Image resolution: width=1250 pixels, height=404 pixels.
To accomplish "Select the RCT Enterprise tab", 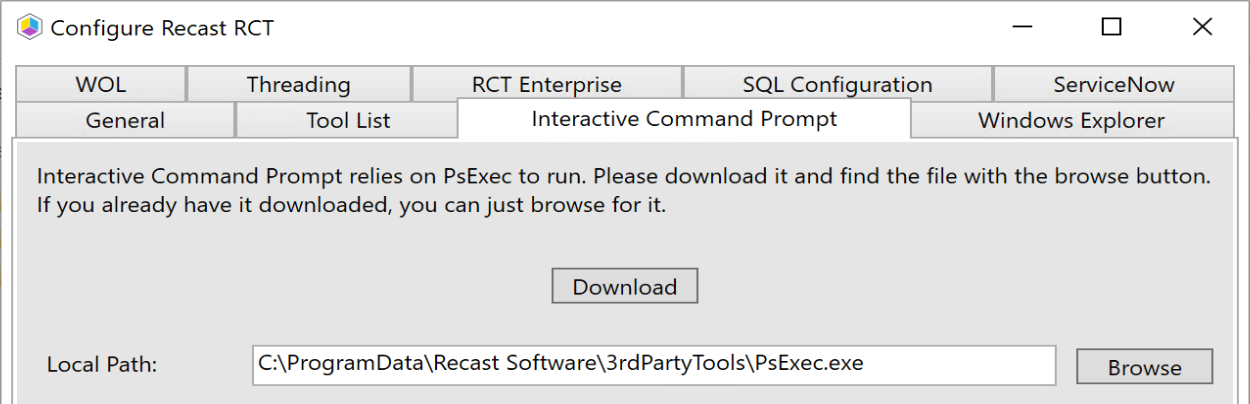I will tap(546, 85).
